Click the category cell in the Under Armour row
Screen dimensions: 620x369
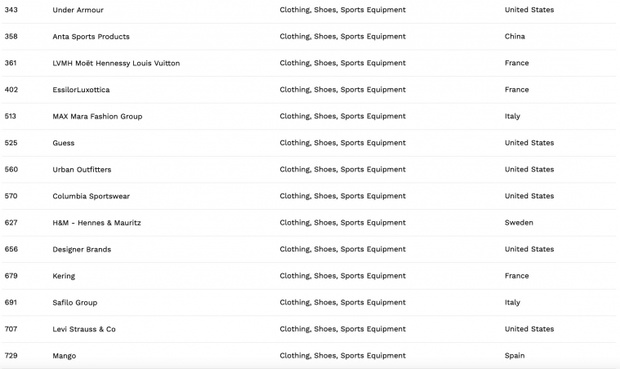[342, 10]
